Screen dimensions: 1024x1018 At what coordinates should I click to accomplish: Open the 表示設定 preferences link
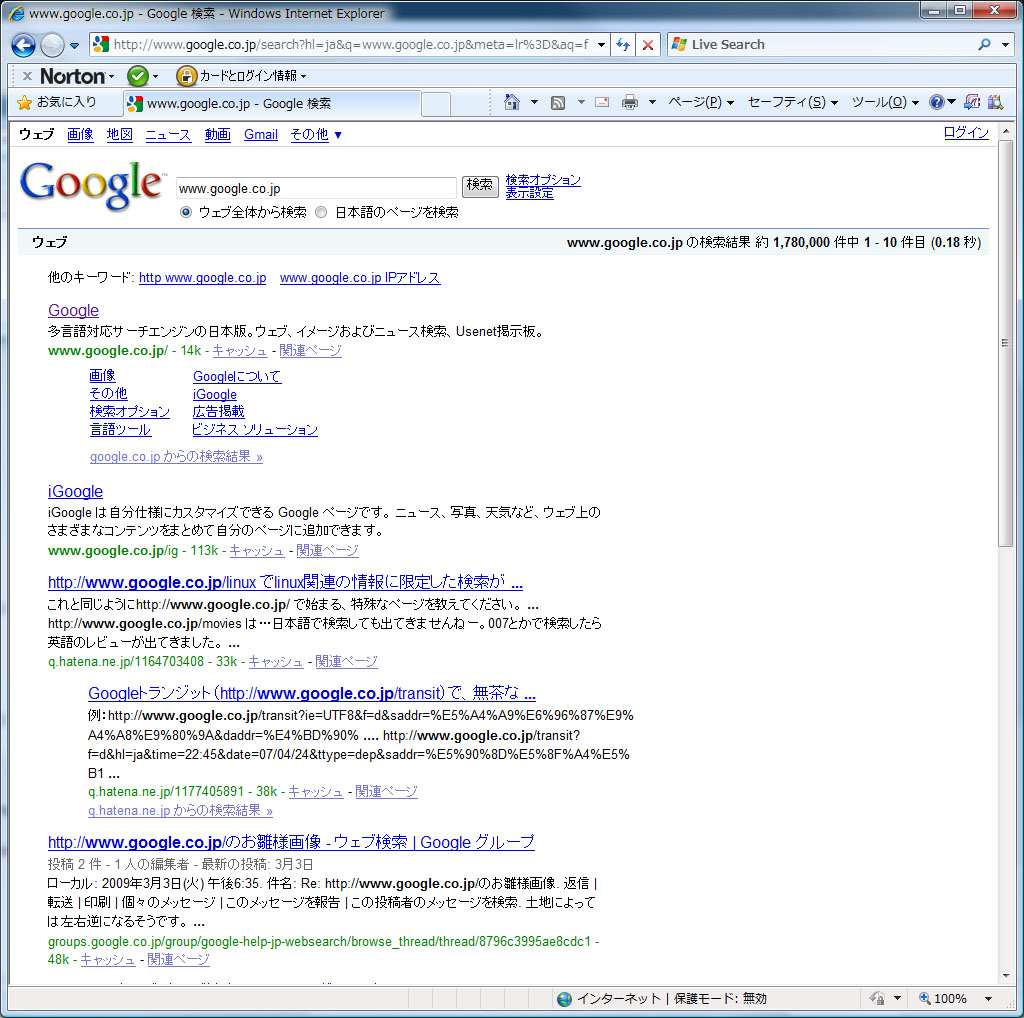click(529, 193)
